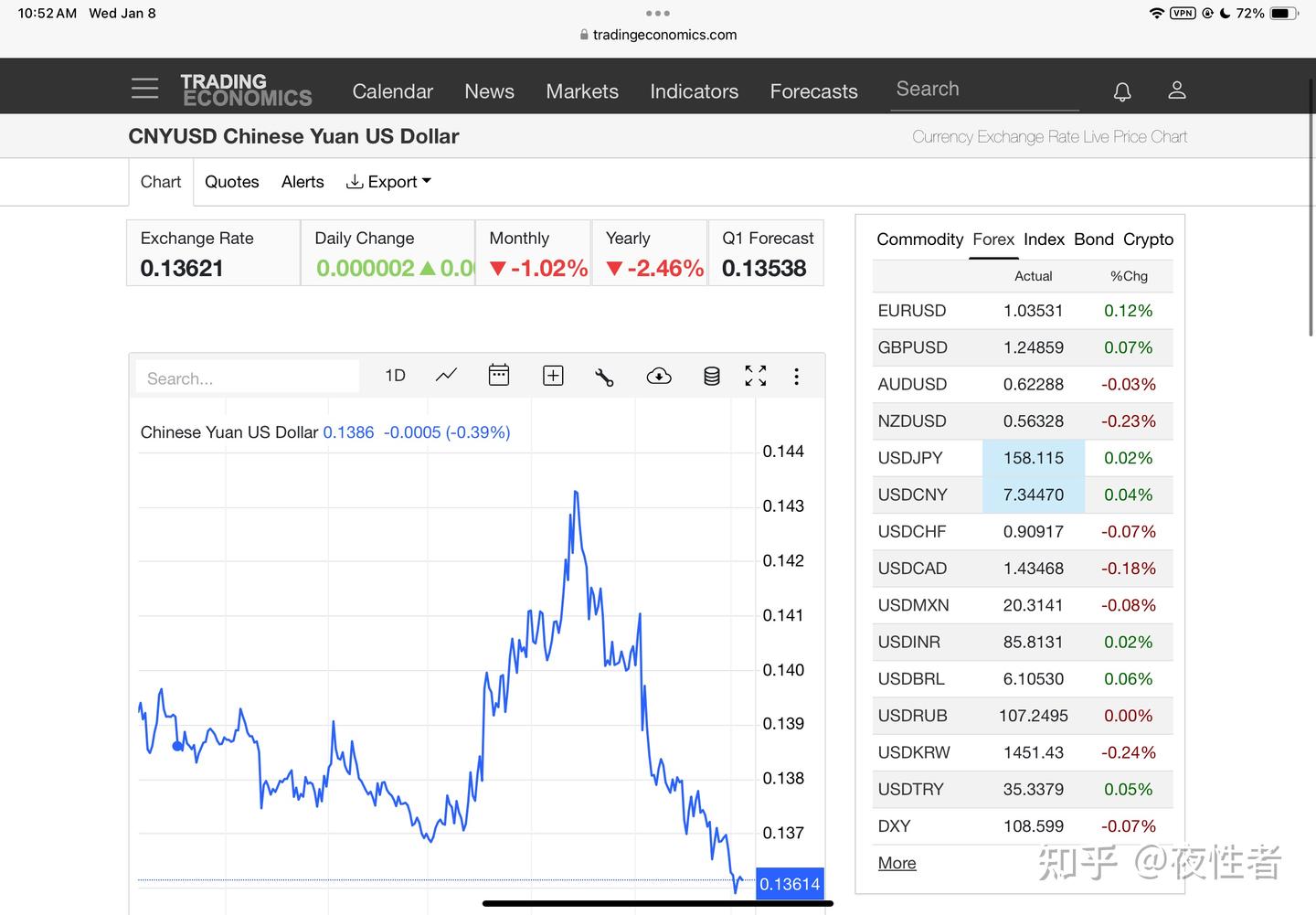The width and height of the screenshot is (1316, 915).
Task: Open the DXY quote link
Action: [x=894, y=826]
